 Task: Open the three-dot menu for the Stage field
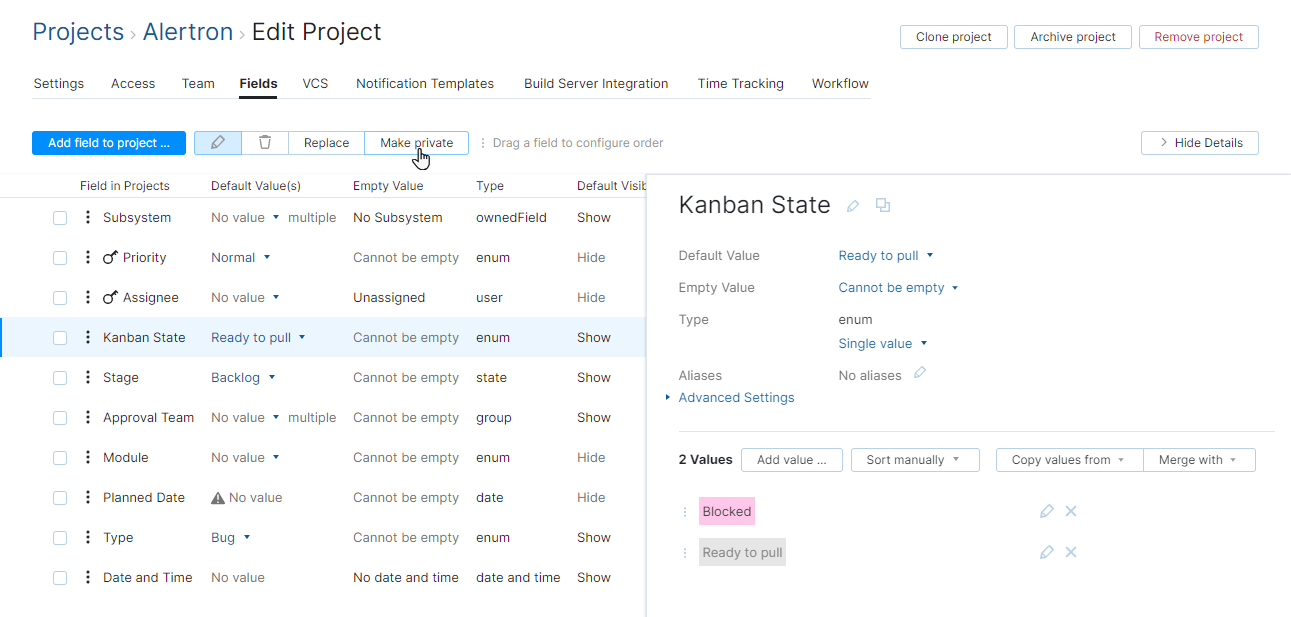click(88, 377)
